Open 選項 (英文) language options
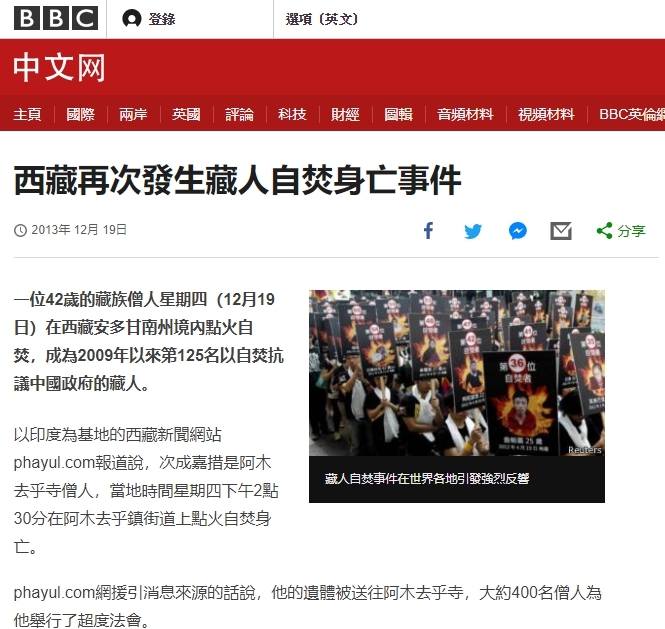The height and width of the screenshot is (629, 665). [x=322, y=19]
